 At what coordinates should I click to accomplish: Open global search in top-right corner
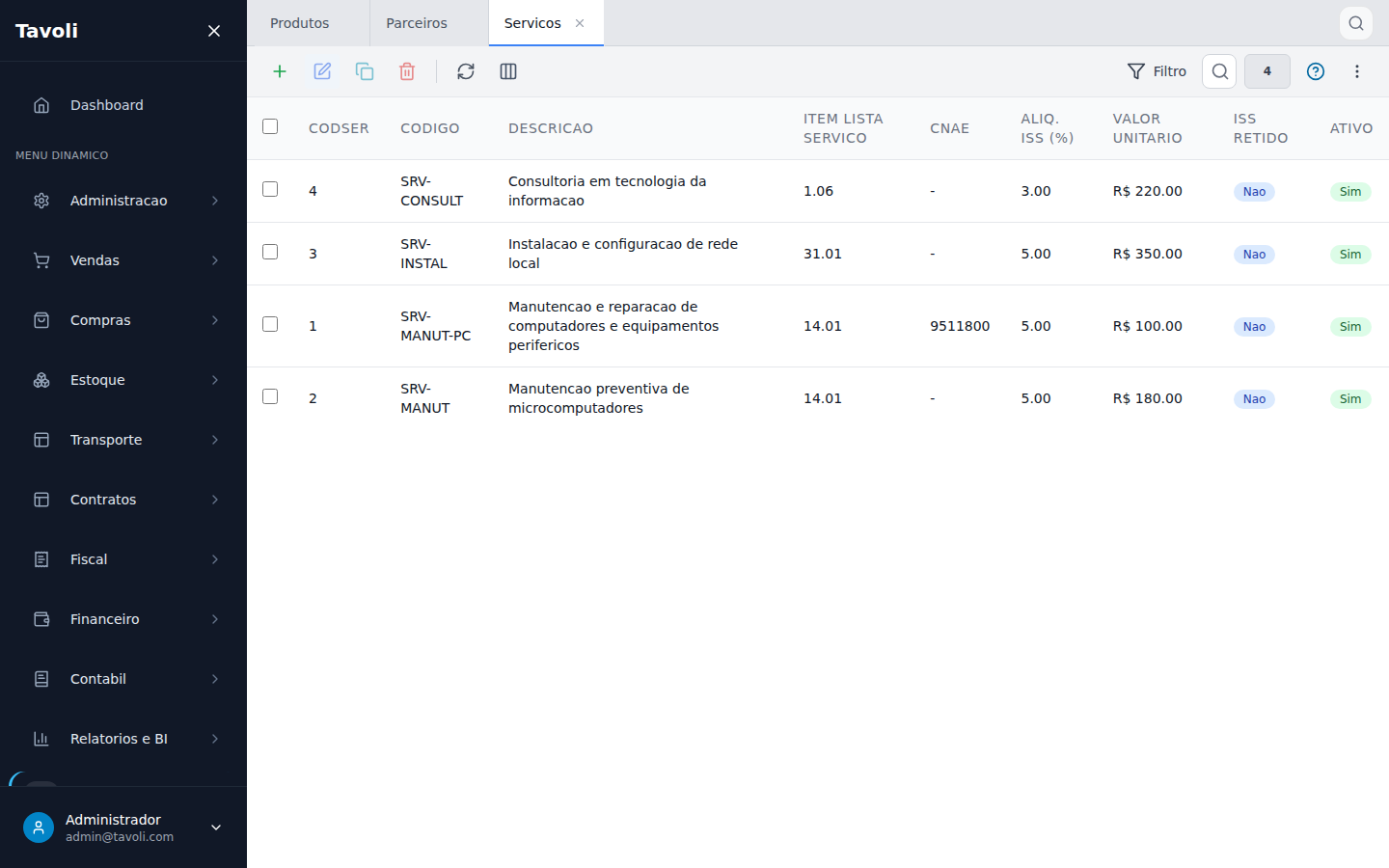tap(1356, 23)
